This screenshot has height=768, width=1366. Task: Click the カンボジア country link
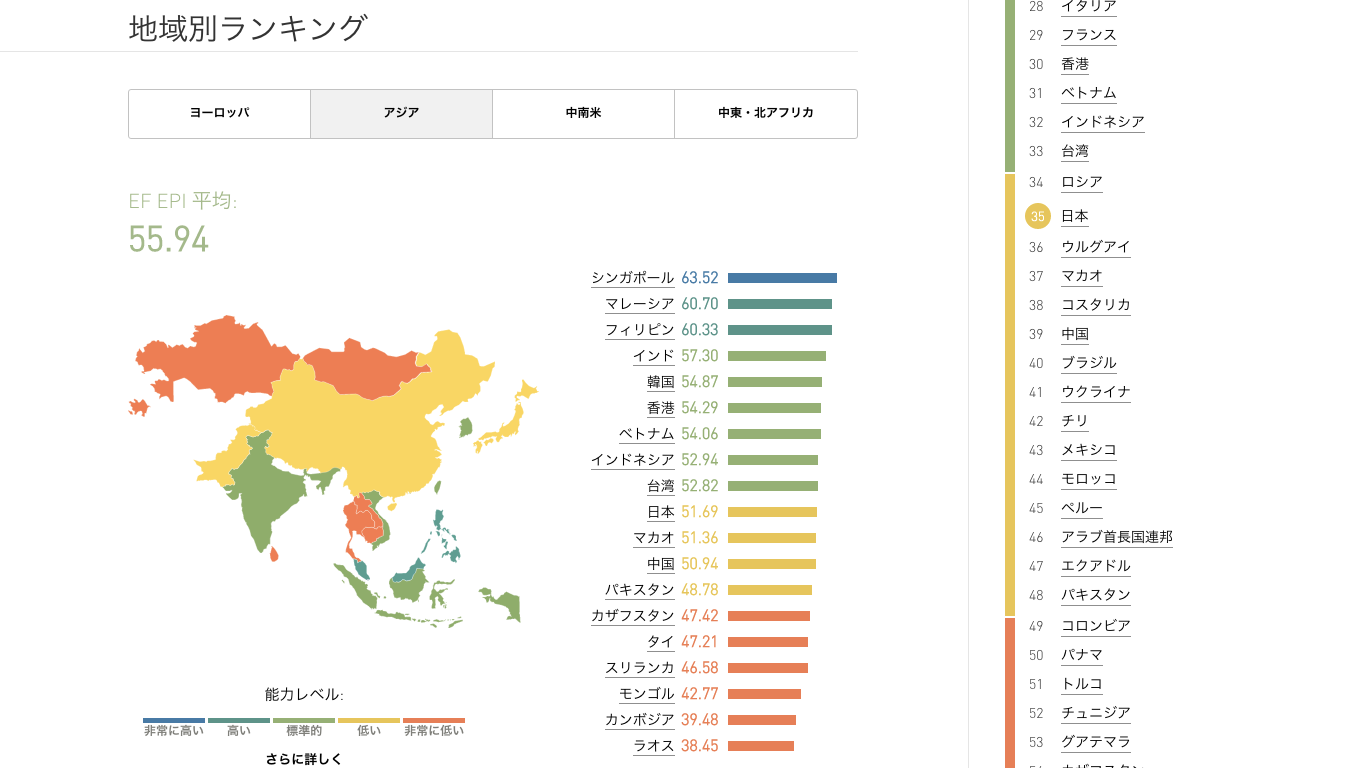(640, 720)
